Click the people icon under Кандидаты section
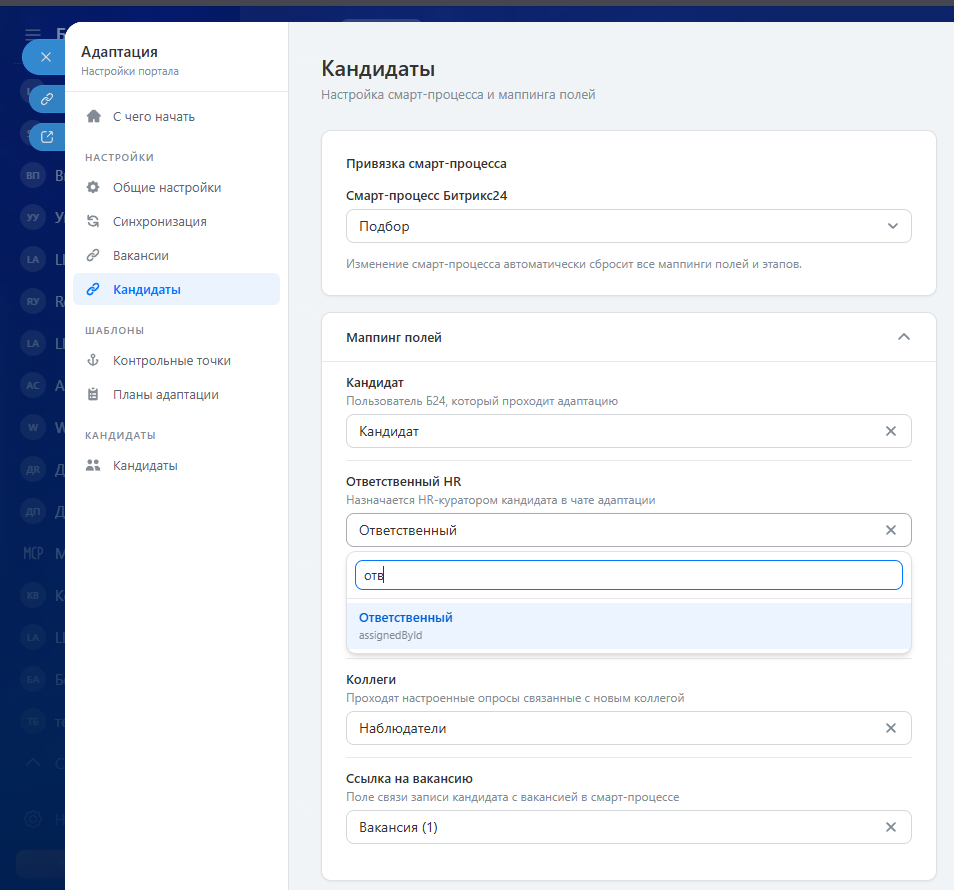The image size is (954, 890). pyautogui.click(x=93, y=466)
